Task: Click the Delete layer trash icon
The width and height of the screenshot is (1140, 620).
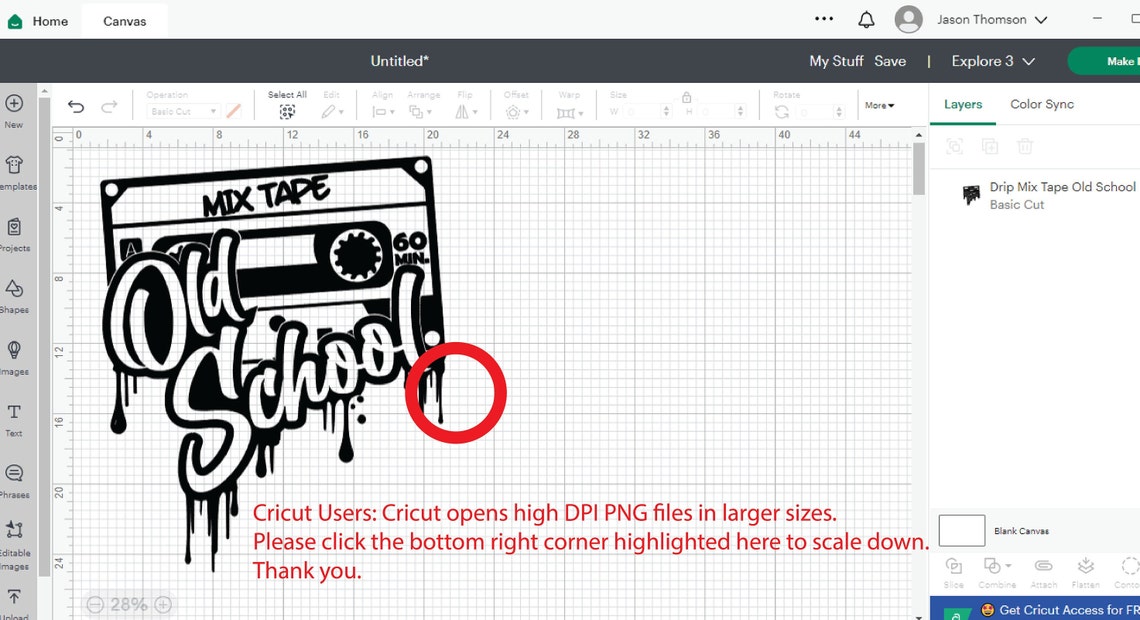Action: click(x=1024, y=147)
